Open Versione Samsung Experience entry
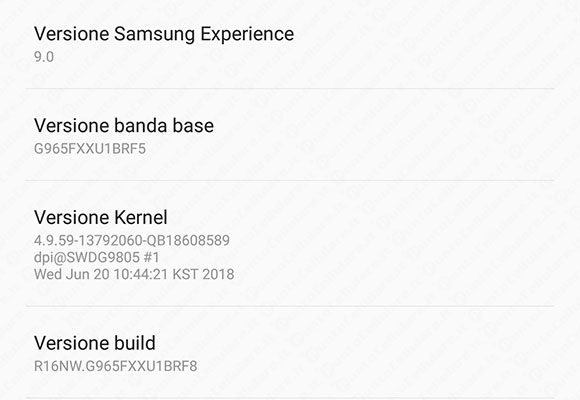The image size is (580, 400). (290, 44)
